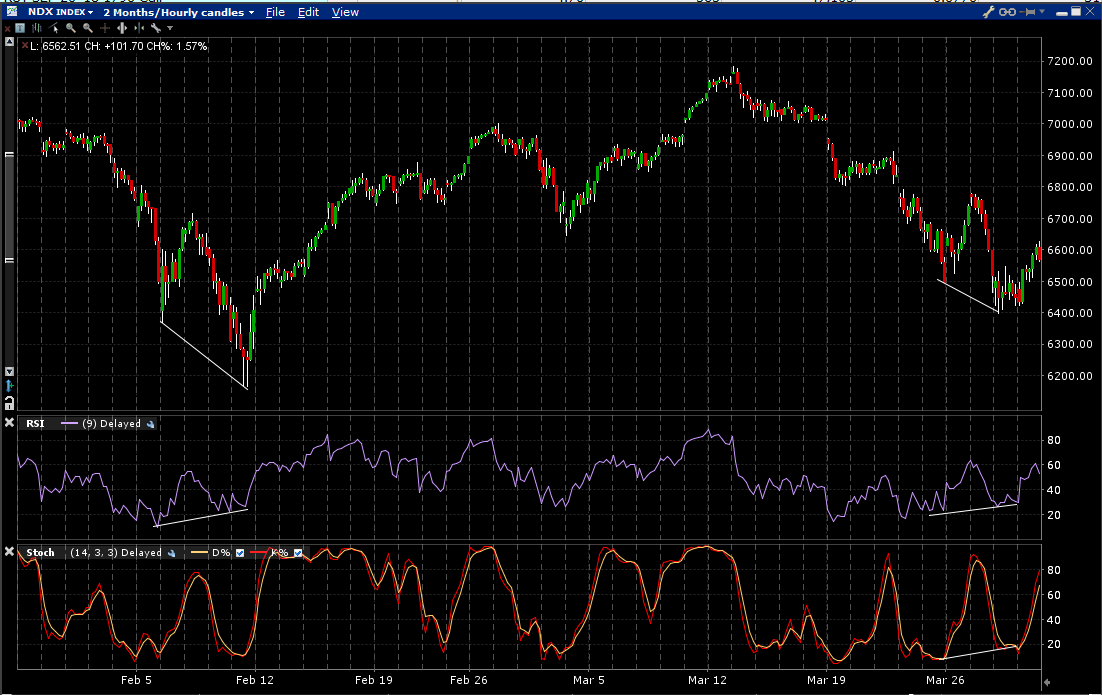This screenshot has height=695, width=1102.
Task: Toggle the D% line checkbox
Action: click(x=240, y=553)
